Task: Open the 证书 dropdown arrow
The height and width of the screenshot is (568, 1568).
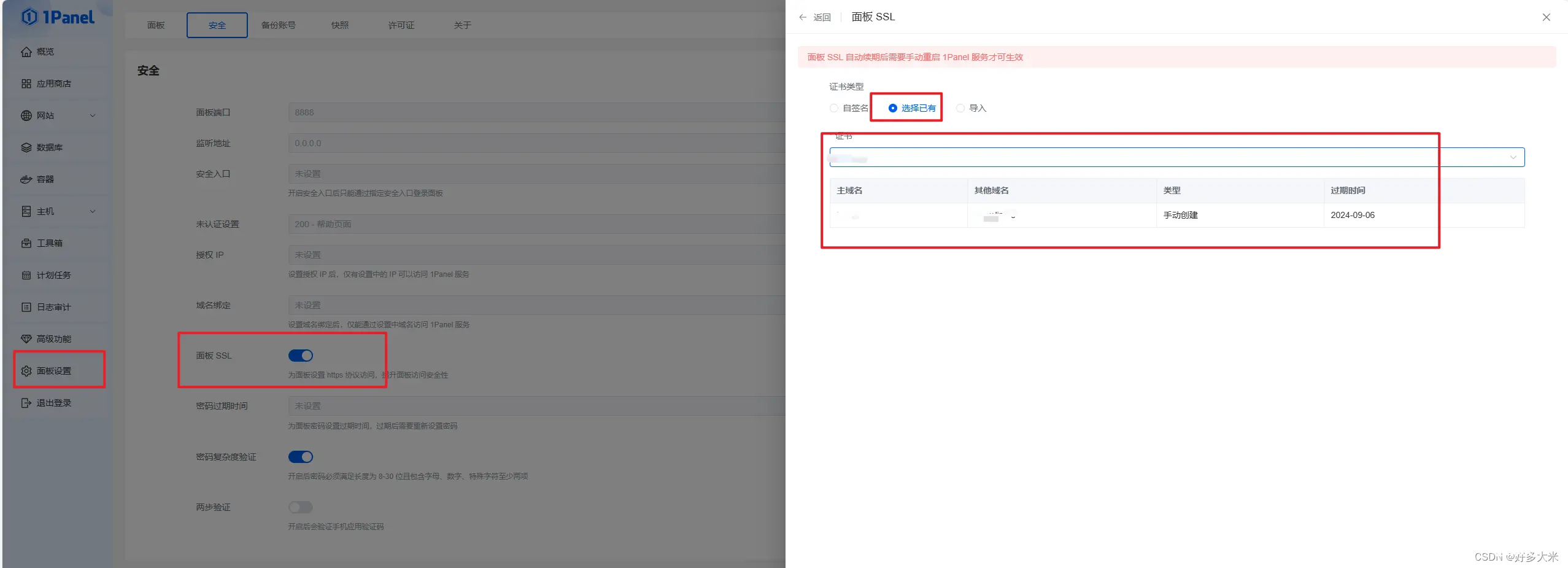Action: (x=1513, y=157)
